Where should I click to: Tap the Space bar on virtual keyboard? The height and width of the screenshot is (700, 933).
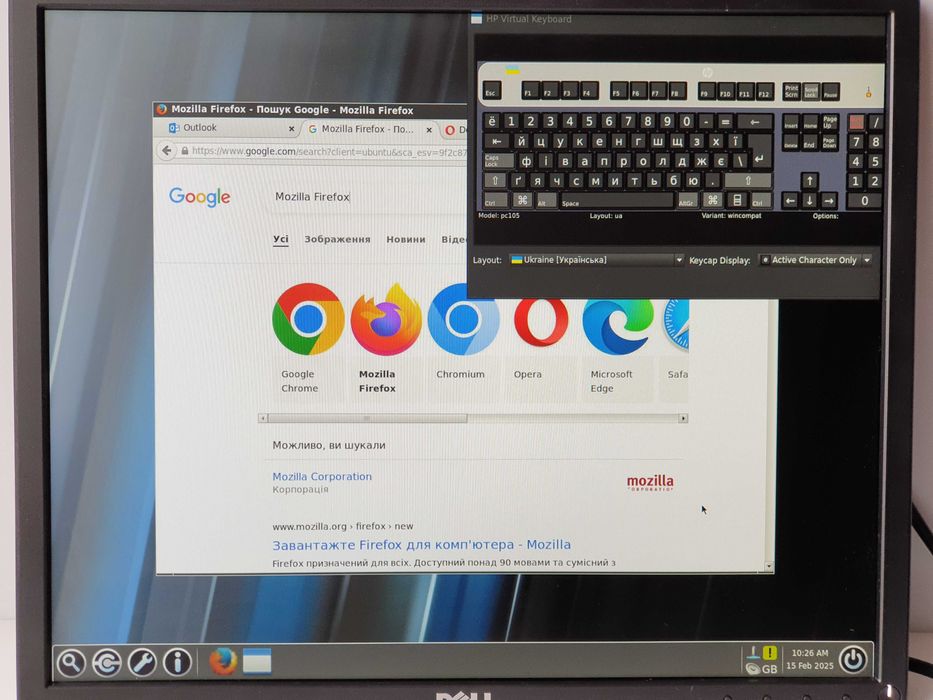(616, 201)
